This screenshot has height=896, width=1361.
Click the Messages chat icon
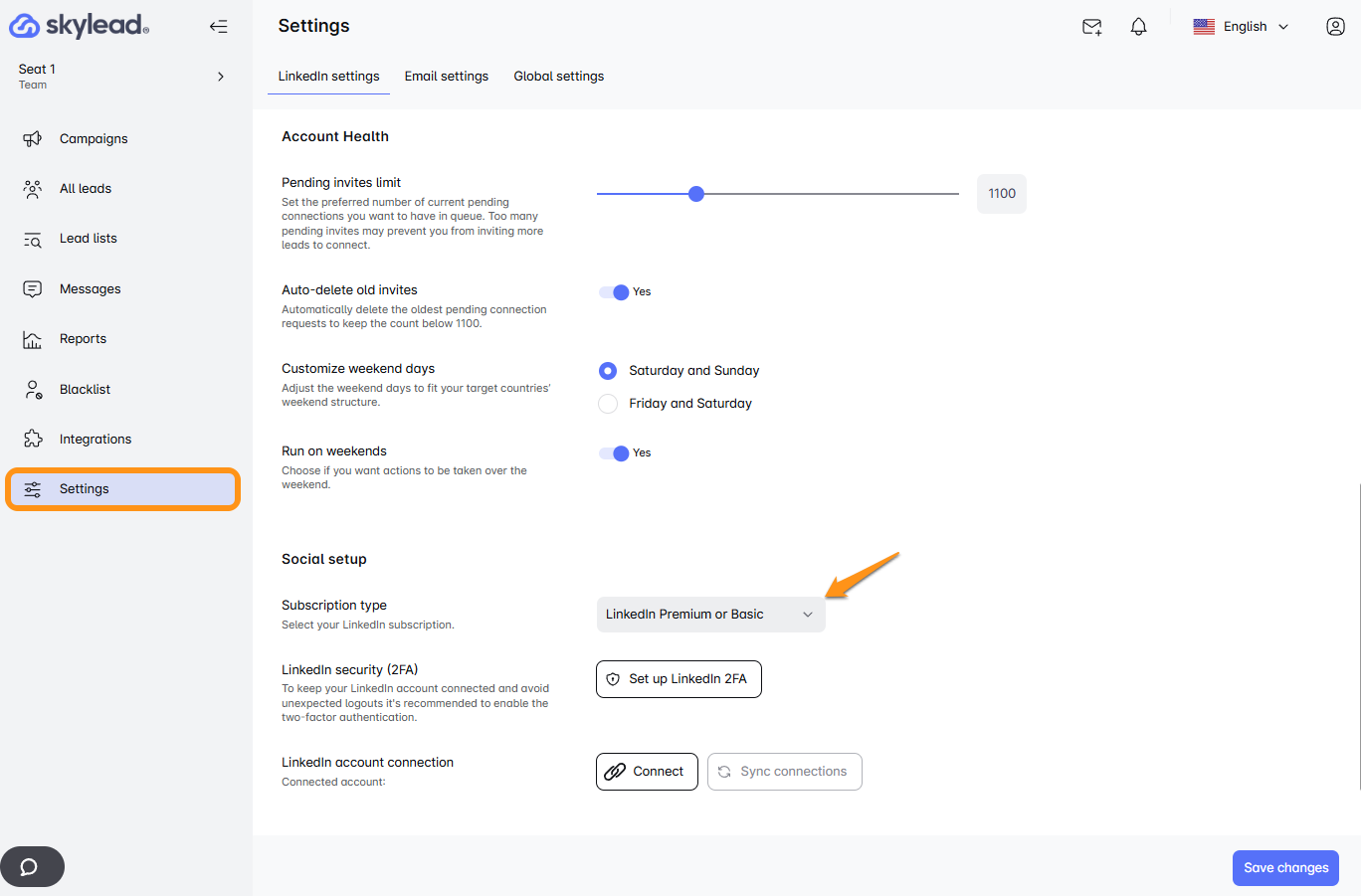click(x=33, y=289)
